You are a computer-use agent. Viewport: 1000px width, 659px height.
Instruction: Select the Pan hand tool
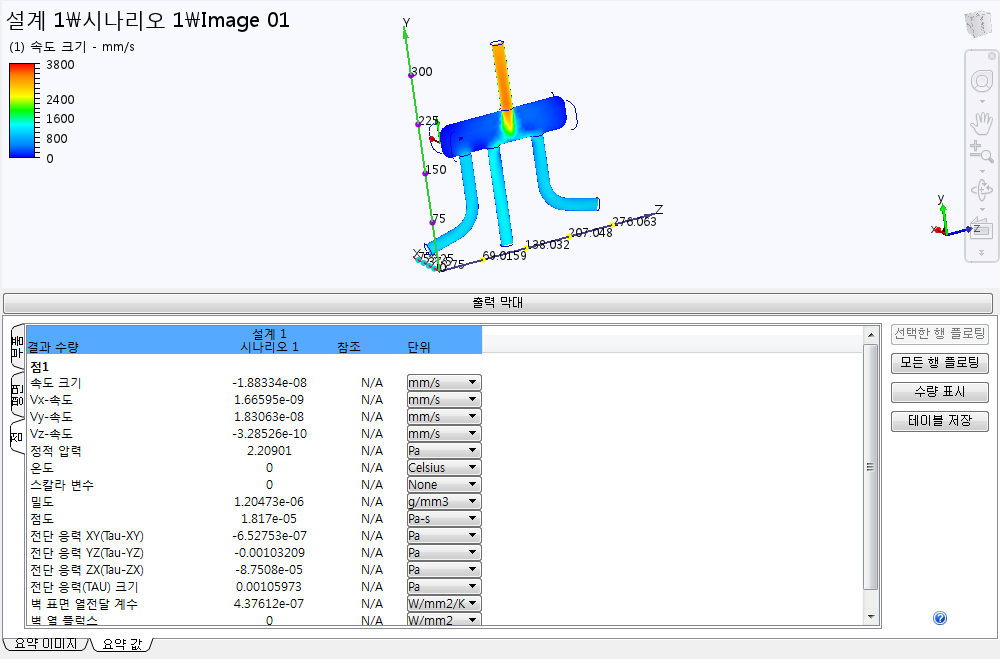click(982, 123)
